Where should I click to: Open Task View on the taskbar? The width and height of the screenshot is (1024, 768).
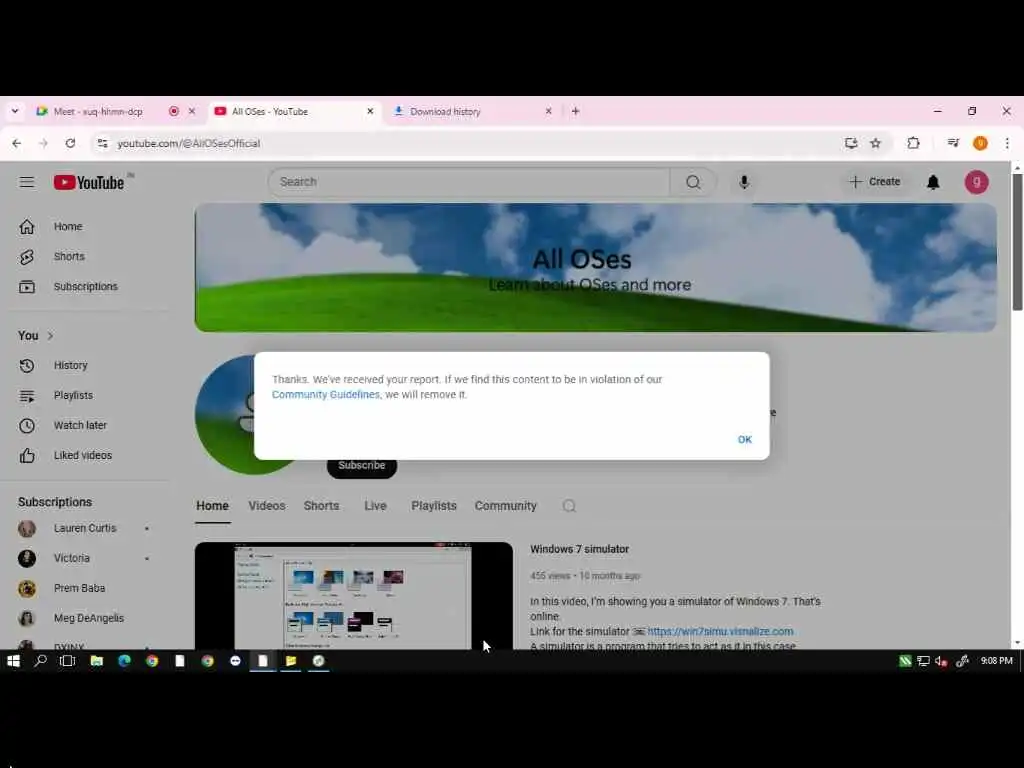tap(67, 661)
